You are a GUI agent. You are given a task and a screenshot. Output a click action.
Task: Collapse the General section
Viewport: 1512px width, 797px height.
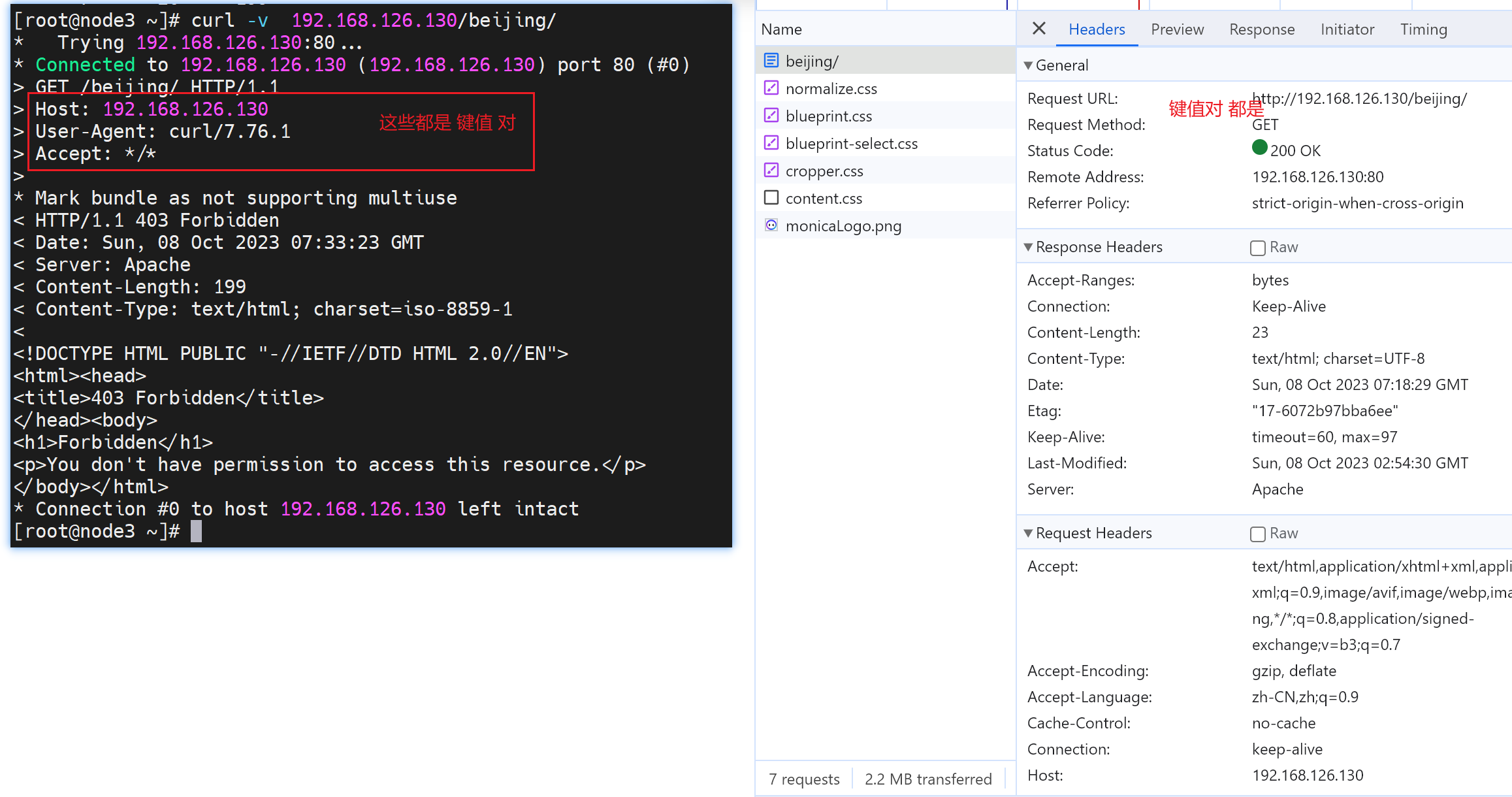pyautogui.click(x=1029, y=65)
